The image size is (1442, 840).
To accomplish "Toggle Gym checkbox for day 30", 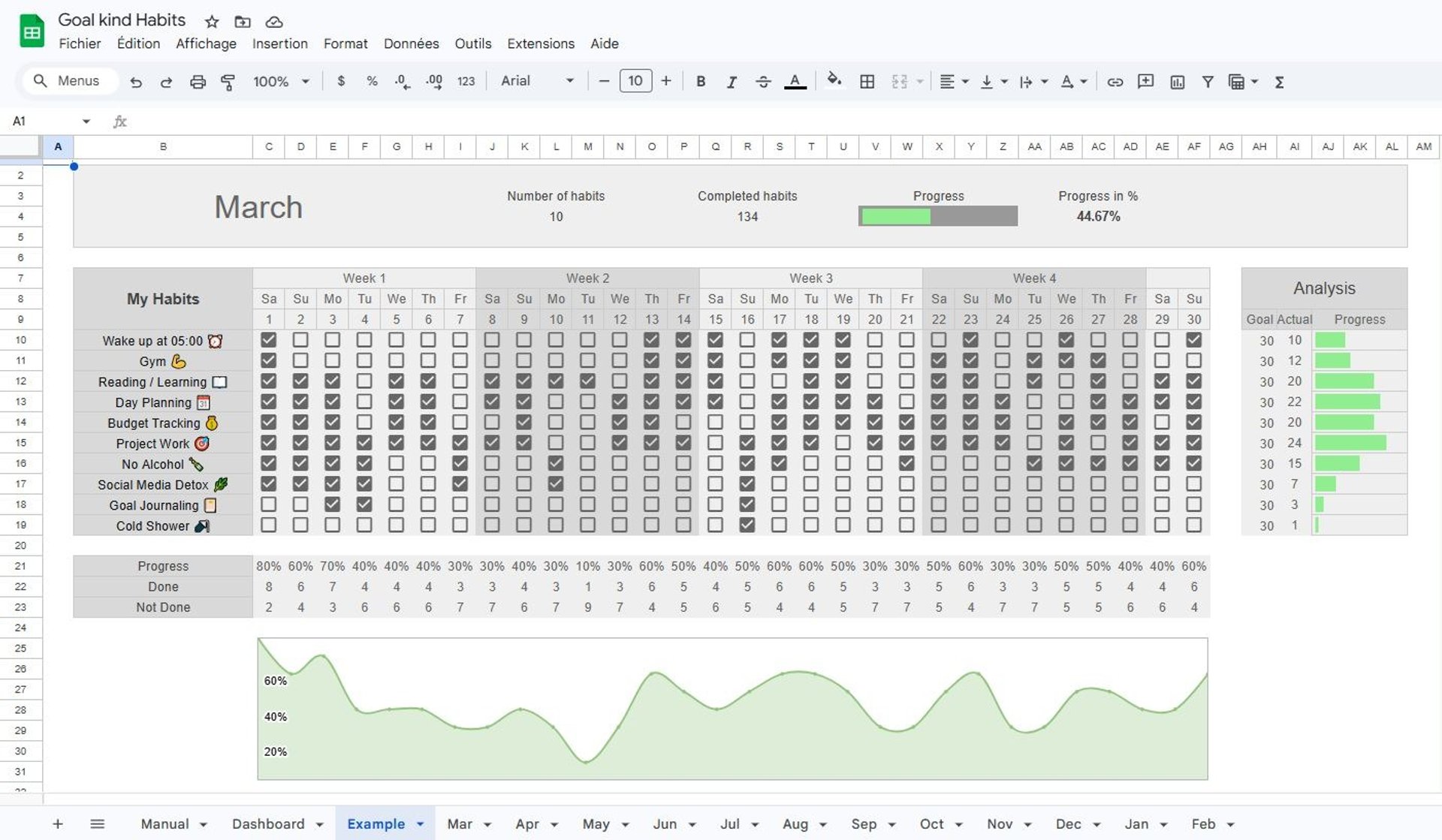I will click(1193, 360).
